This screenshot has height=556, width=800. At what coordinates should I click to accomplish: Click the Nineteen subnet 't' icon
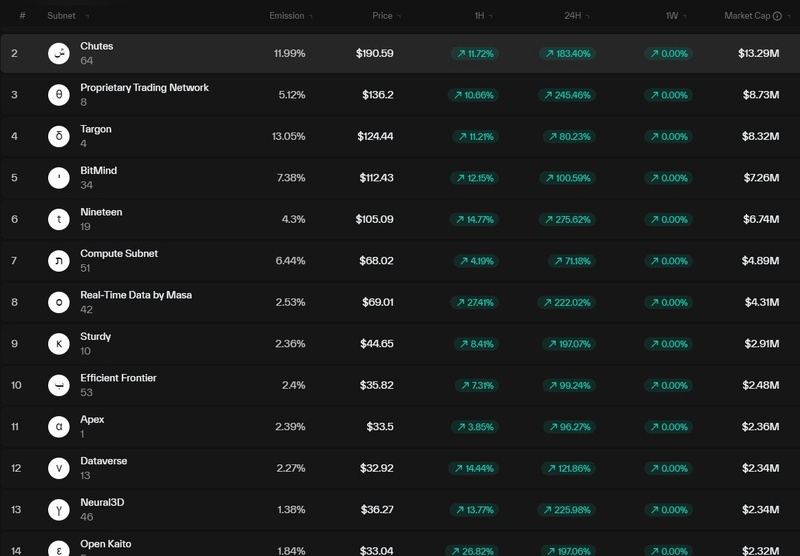(x=59, y=219)
